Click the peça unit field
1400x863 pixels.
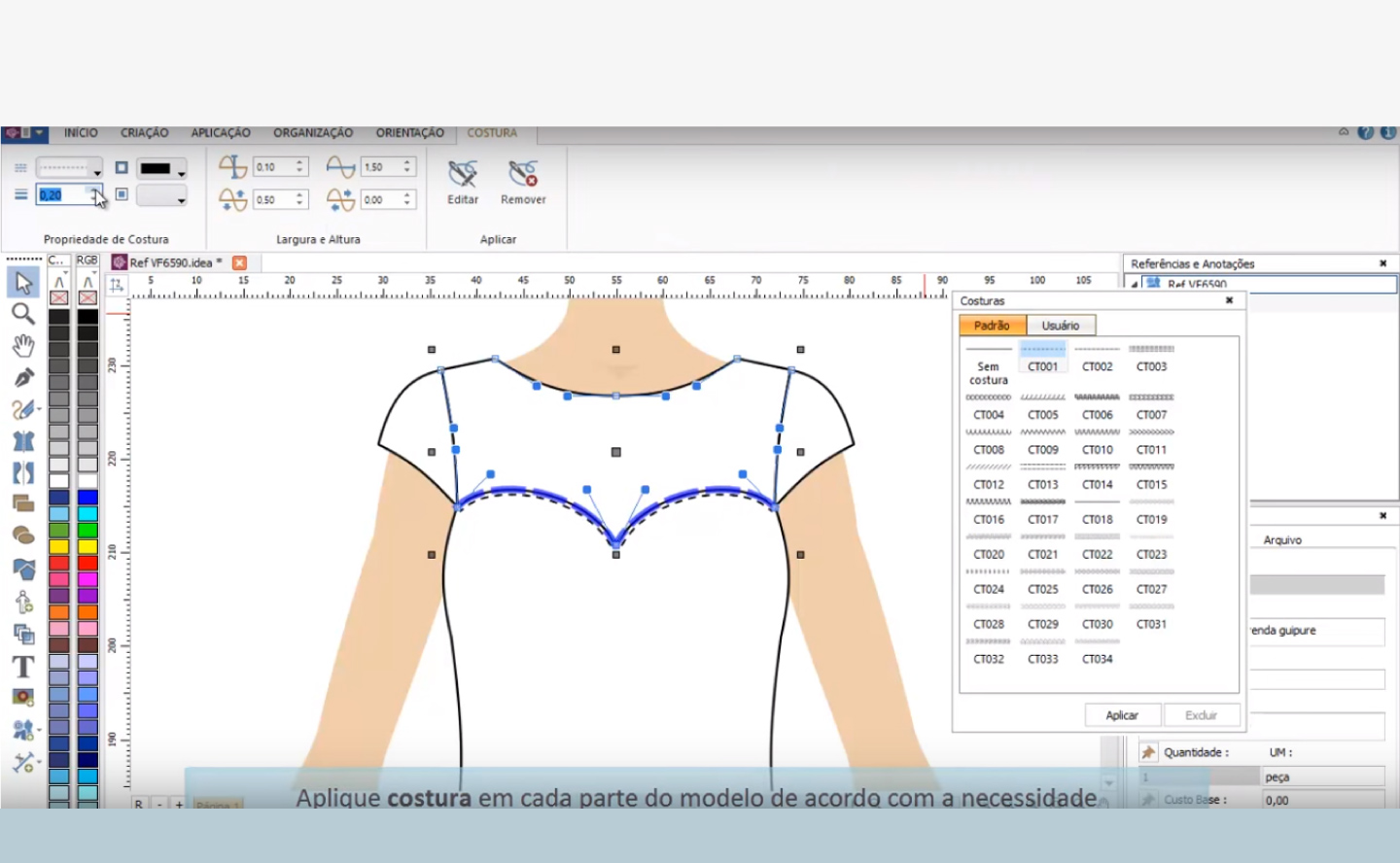1323,777
